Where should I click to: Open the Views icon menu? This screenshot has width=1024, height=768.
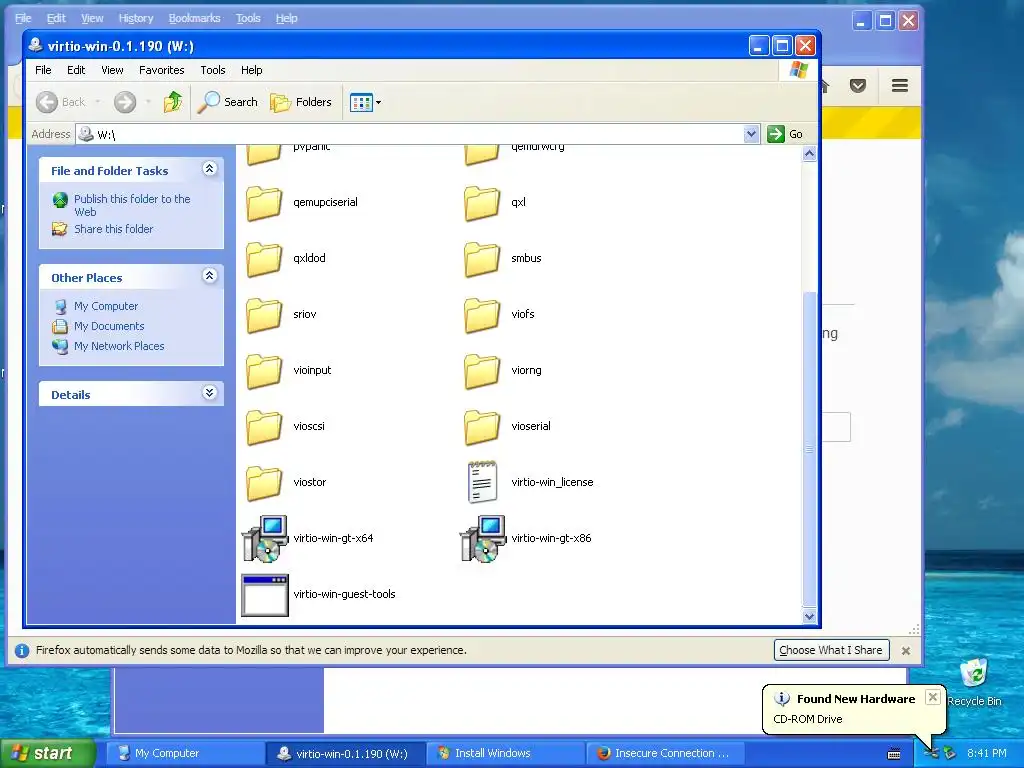[x=365, y=102]
